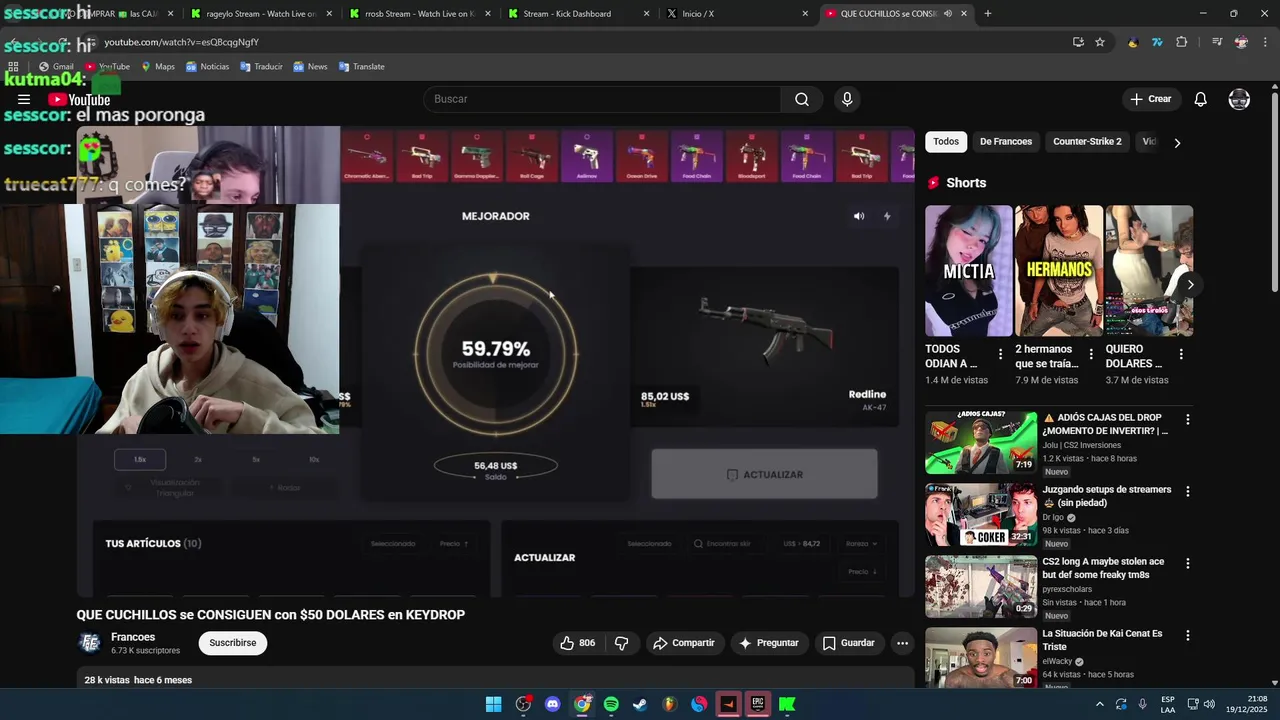Open the Maps bookmark
Viewport: 1280px width, 720px height.
pyautogui.click(x=158, y=66)
